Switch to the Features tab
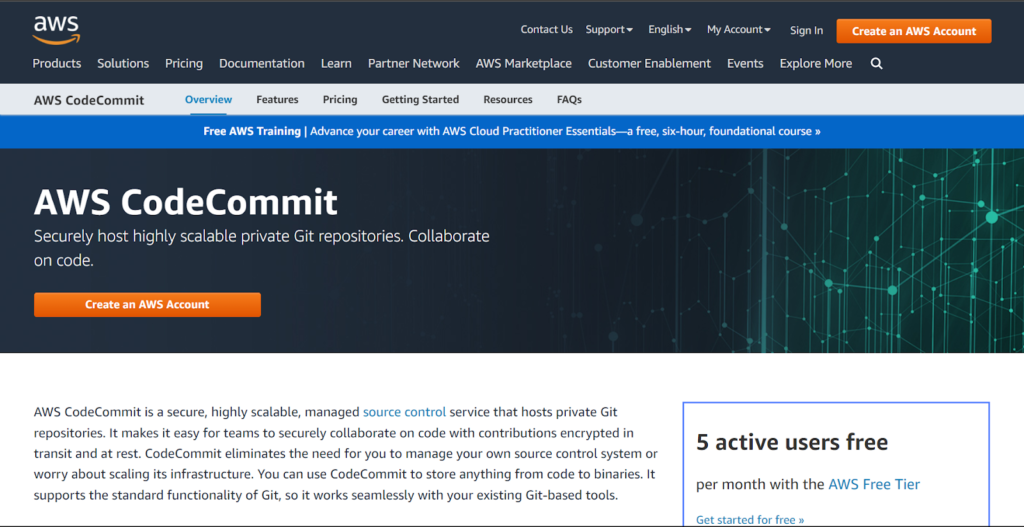 [277, 99]
